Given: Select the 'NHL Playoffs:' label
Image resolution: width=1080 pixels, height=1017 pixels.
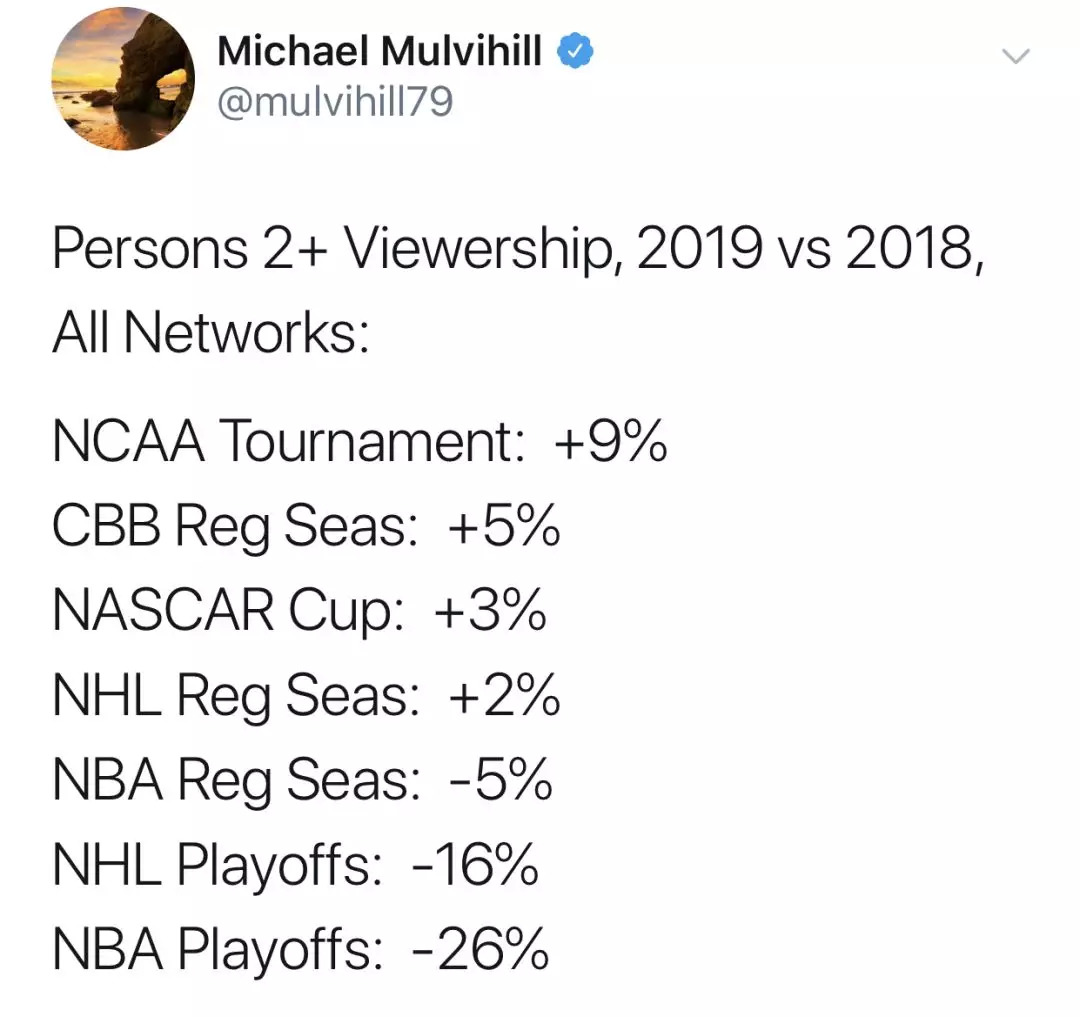Looking at the screenshot, I should click(x=217, y=866).
